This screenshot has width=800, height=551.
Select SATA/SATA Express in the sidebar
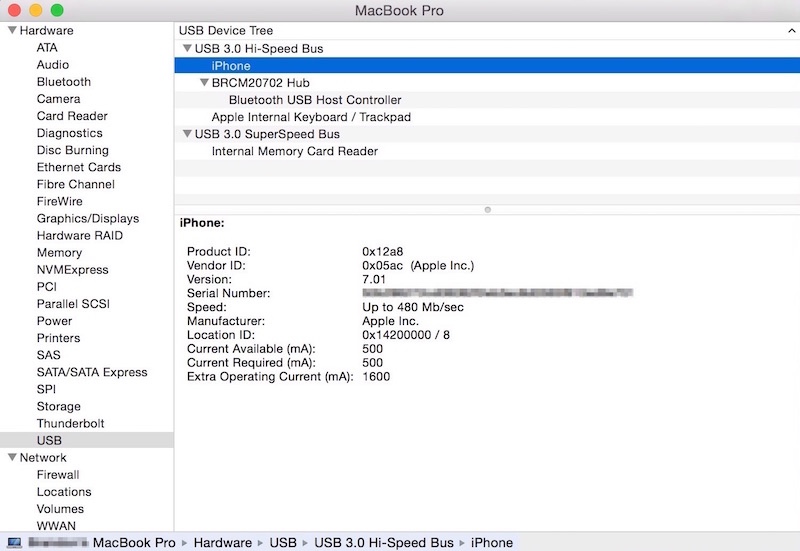click(x=92, y=372)
